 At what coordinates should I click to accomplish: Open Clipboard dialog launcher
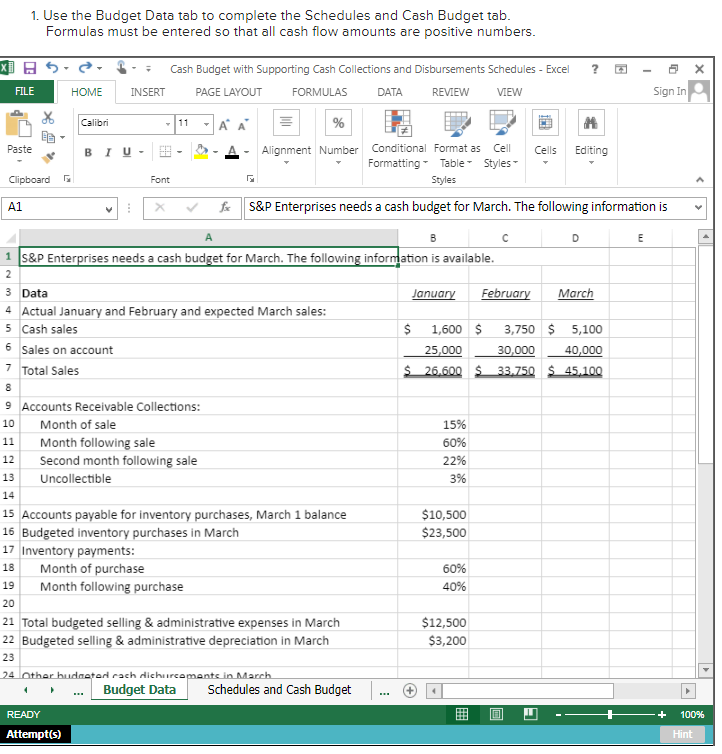tap(67, 179)
